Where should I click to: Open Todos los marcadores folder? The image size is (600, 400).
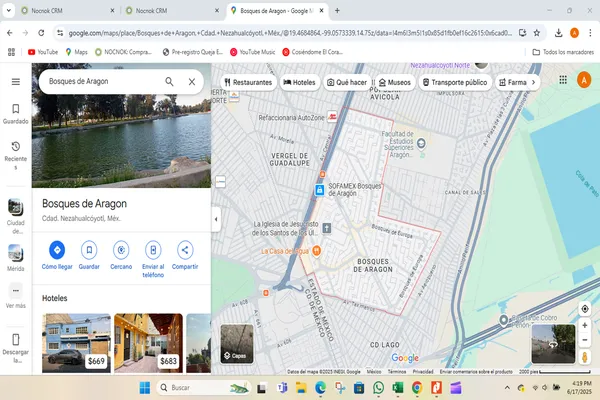(x=563, y=52)
